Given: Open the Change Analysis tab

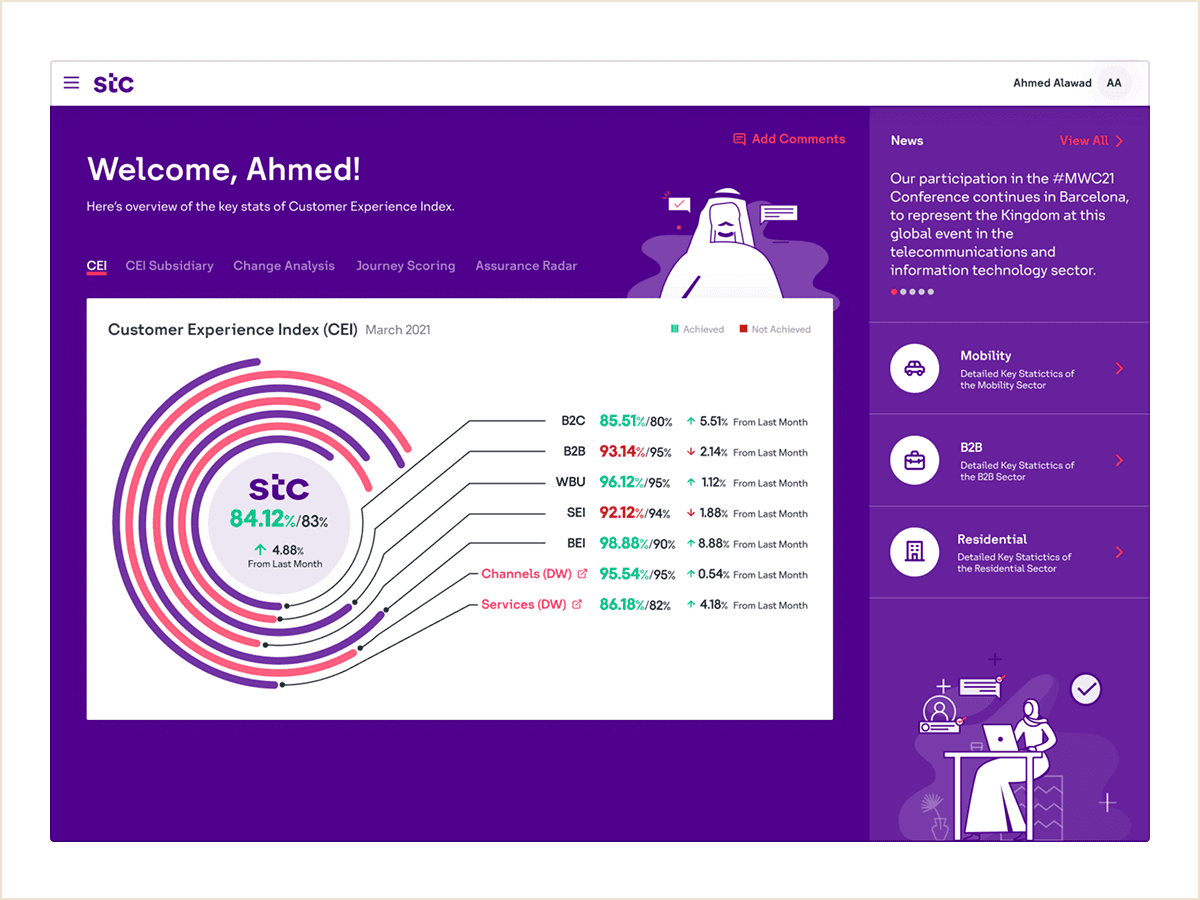Looking at the screenshot, I should 284,266.
